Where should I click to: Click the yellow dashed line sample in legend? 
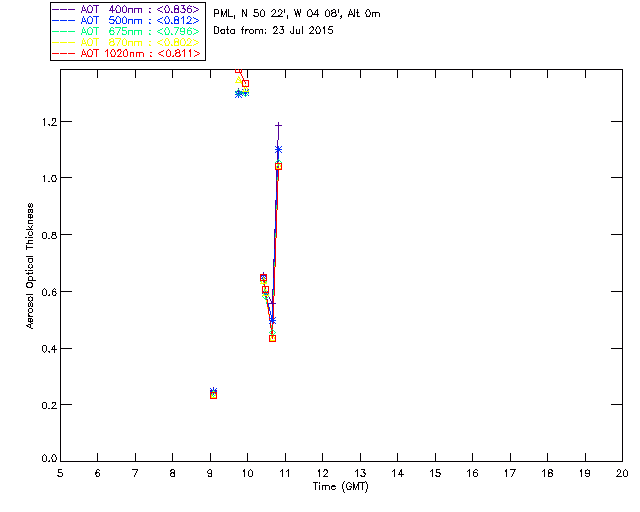63,42
